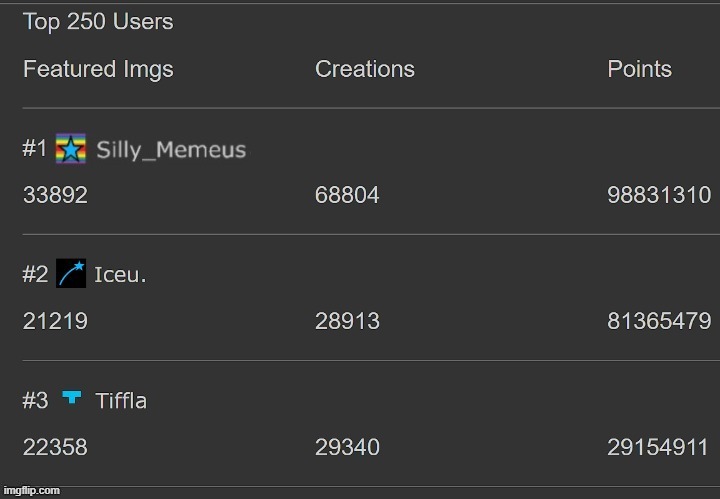This screenshot has width=720, height=499.
Task: Click the #3 rank label
Action: click(35, 400)
